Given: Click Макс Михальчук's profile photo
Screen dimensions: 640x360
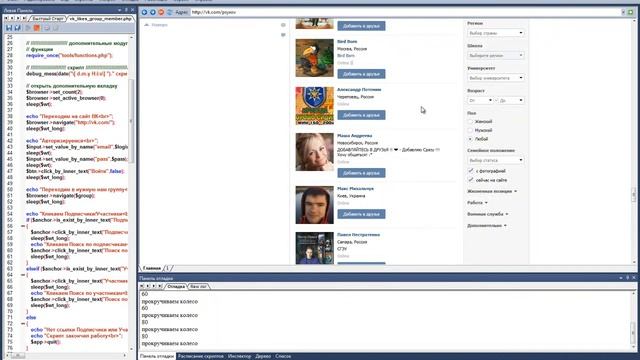Looking at the screenshot, I should 314,205.
